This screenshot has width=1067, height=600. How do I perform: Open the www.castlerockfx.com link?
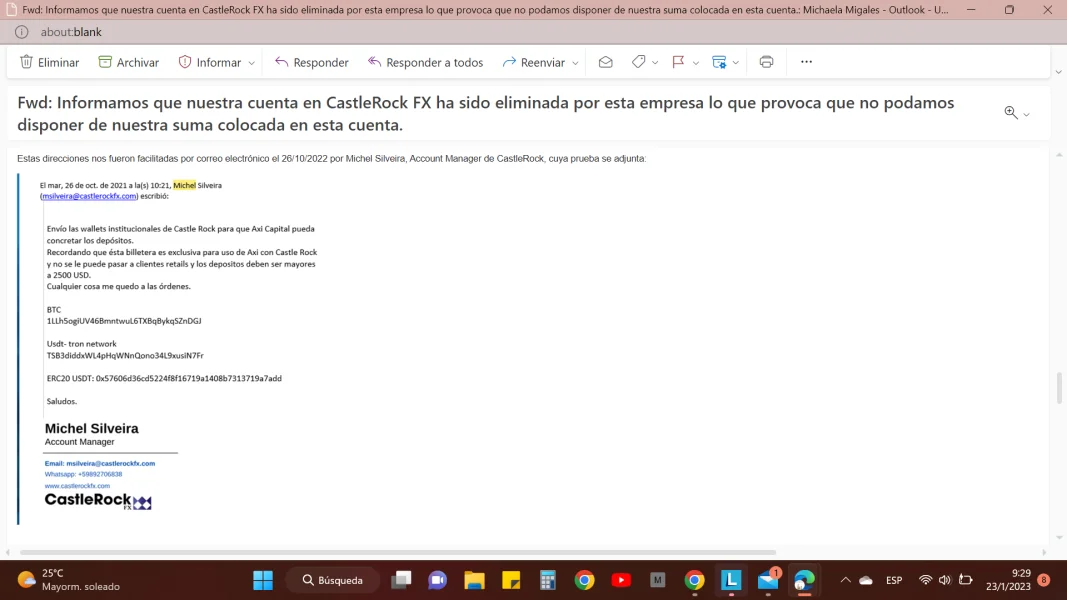pyautogui.click(x=77, y=486)
